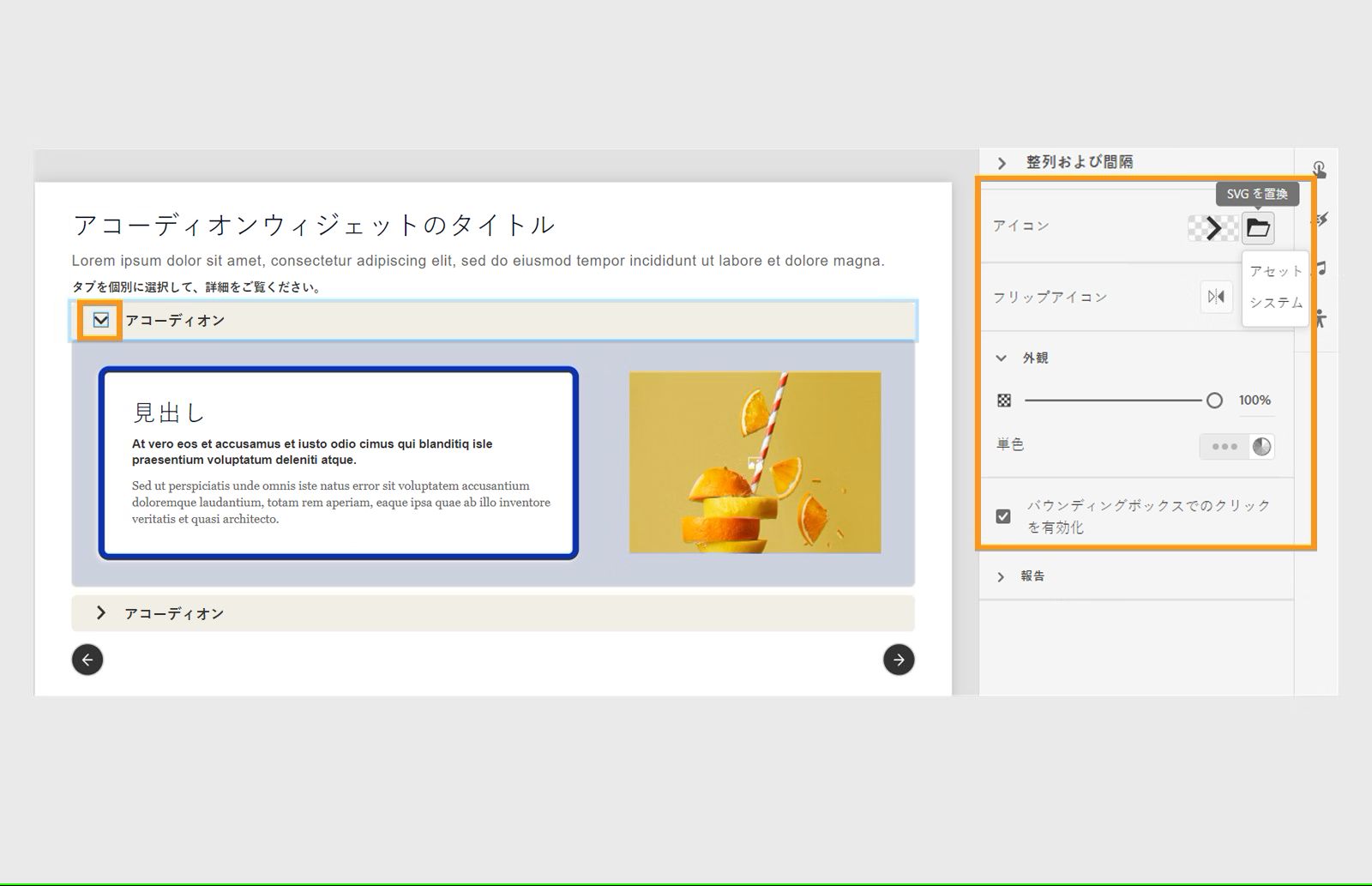Image resolution: width=1372 pixels, height=886 pixels.
Task: Expand the 整列および間隔 section
Action: 1001,162
